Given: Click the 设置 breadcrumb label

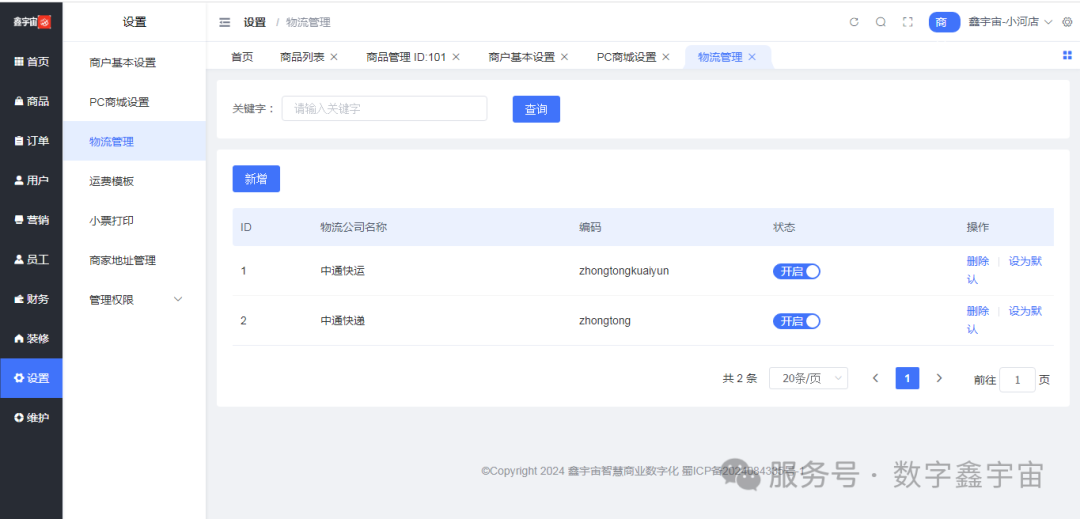Looking at the screenshot, I should (254, 22).
